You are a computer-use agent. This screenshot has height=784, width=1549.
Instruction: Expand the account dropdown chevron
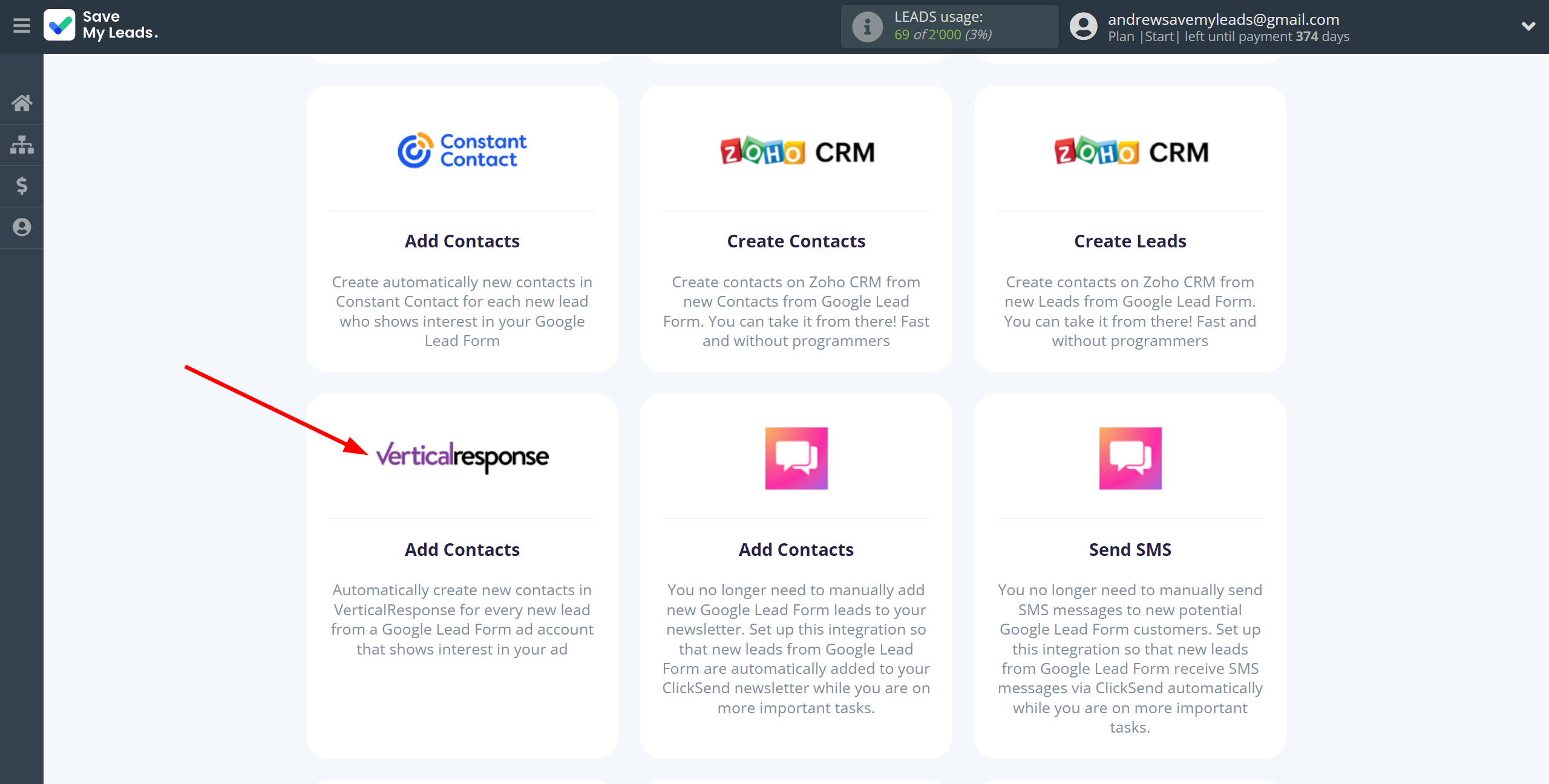coord(1528,27)
